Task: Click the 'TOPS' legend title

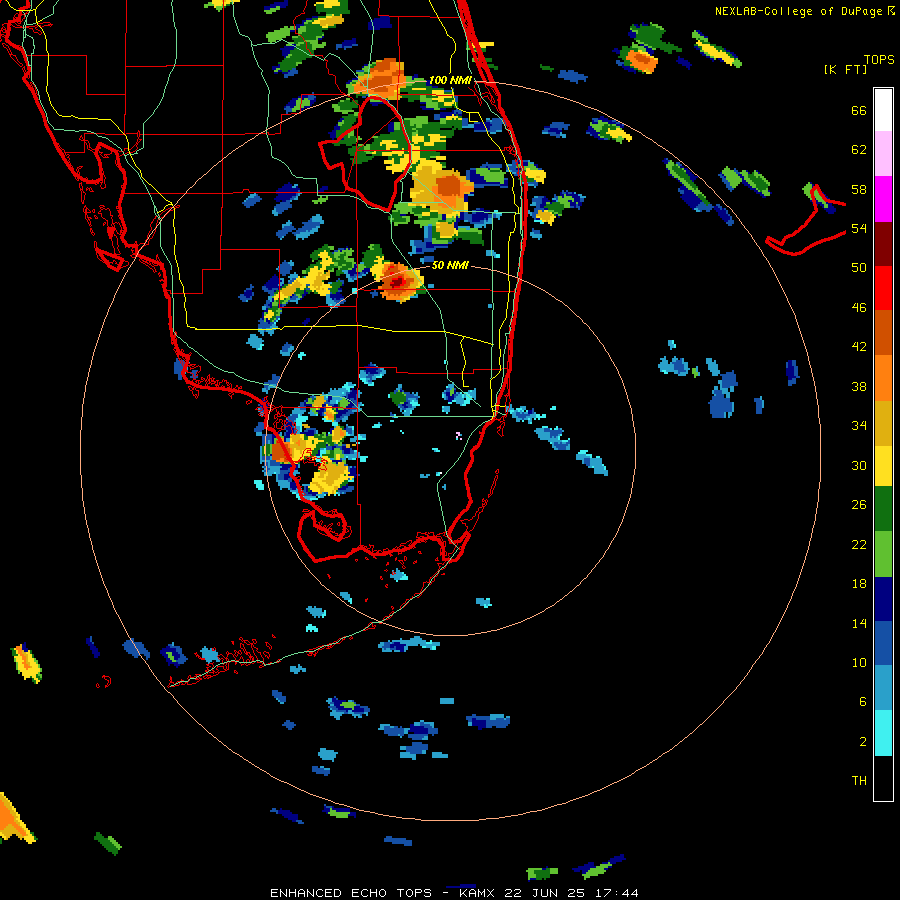Action: coord(879,59)
